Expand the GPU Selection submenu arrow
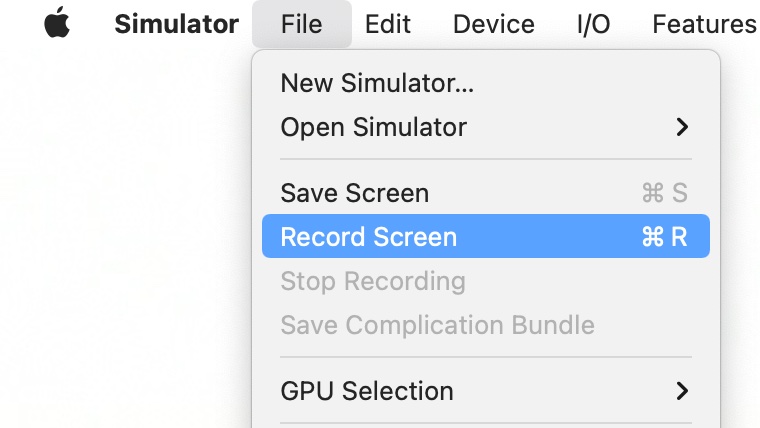 [x=682, y=390]
